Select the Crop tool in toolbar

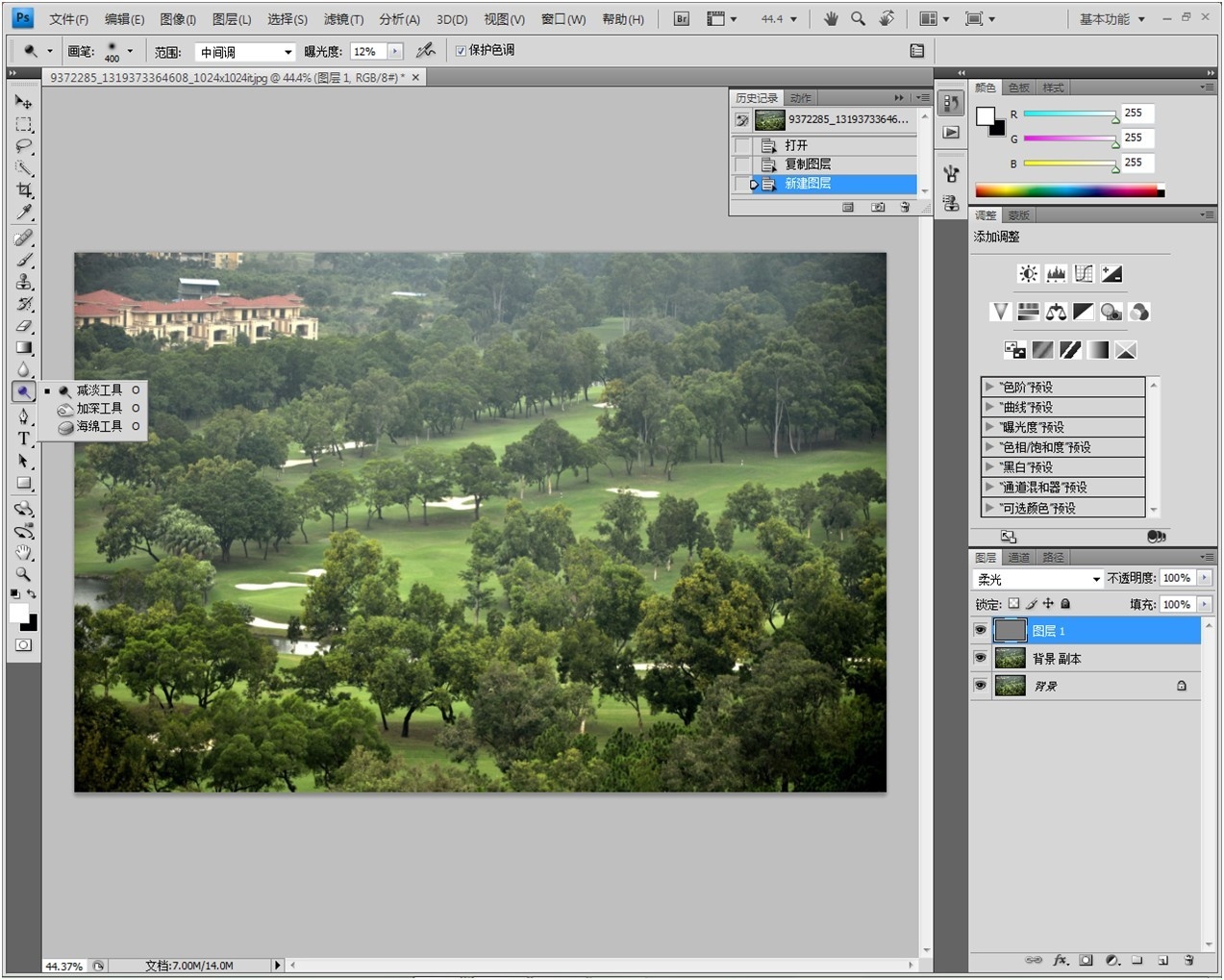(x=24, y=190)
